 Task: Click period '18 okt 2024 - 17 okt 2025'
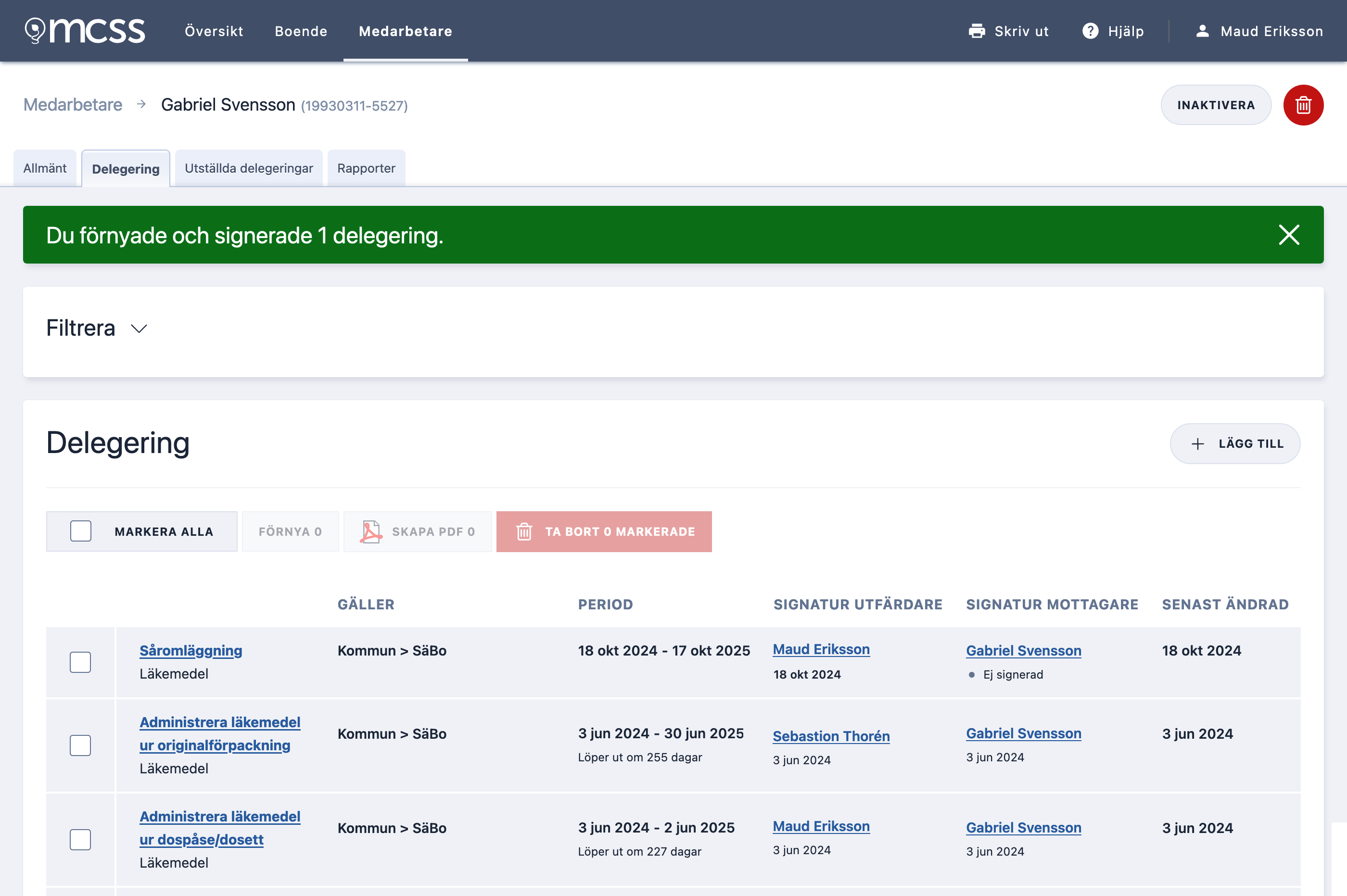click(663, 651)
